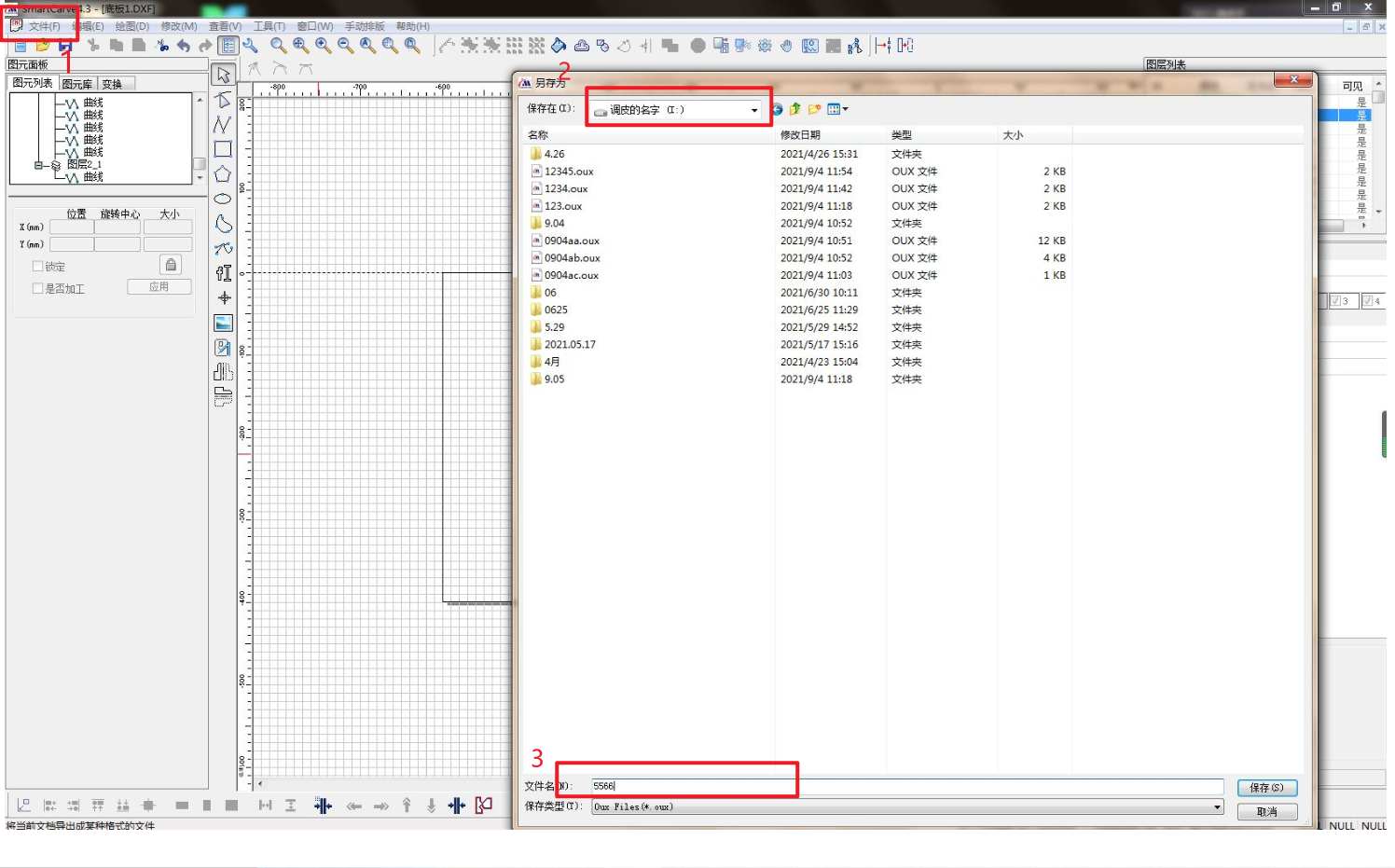Click the go-back icon in the save dialog

[x=777, y=109]
